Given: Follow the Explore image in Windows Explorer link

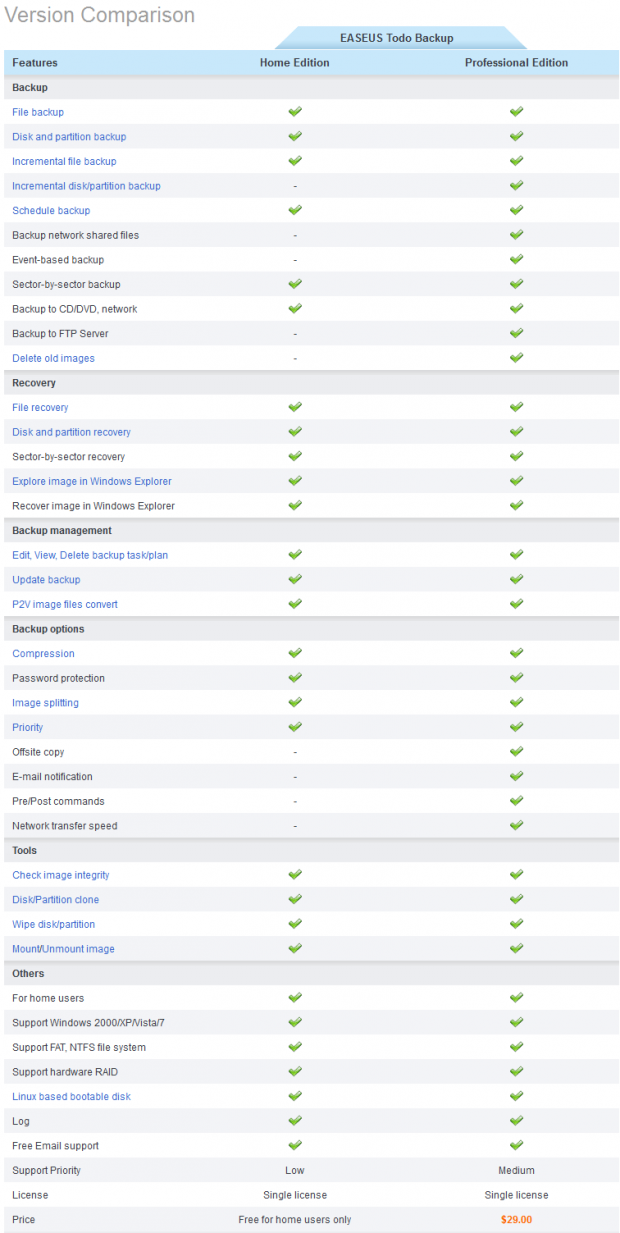Looking at the screenshot, I should tap(92, 481).
